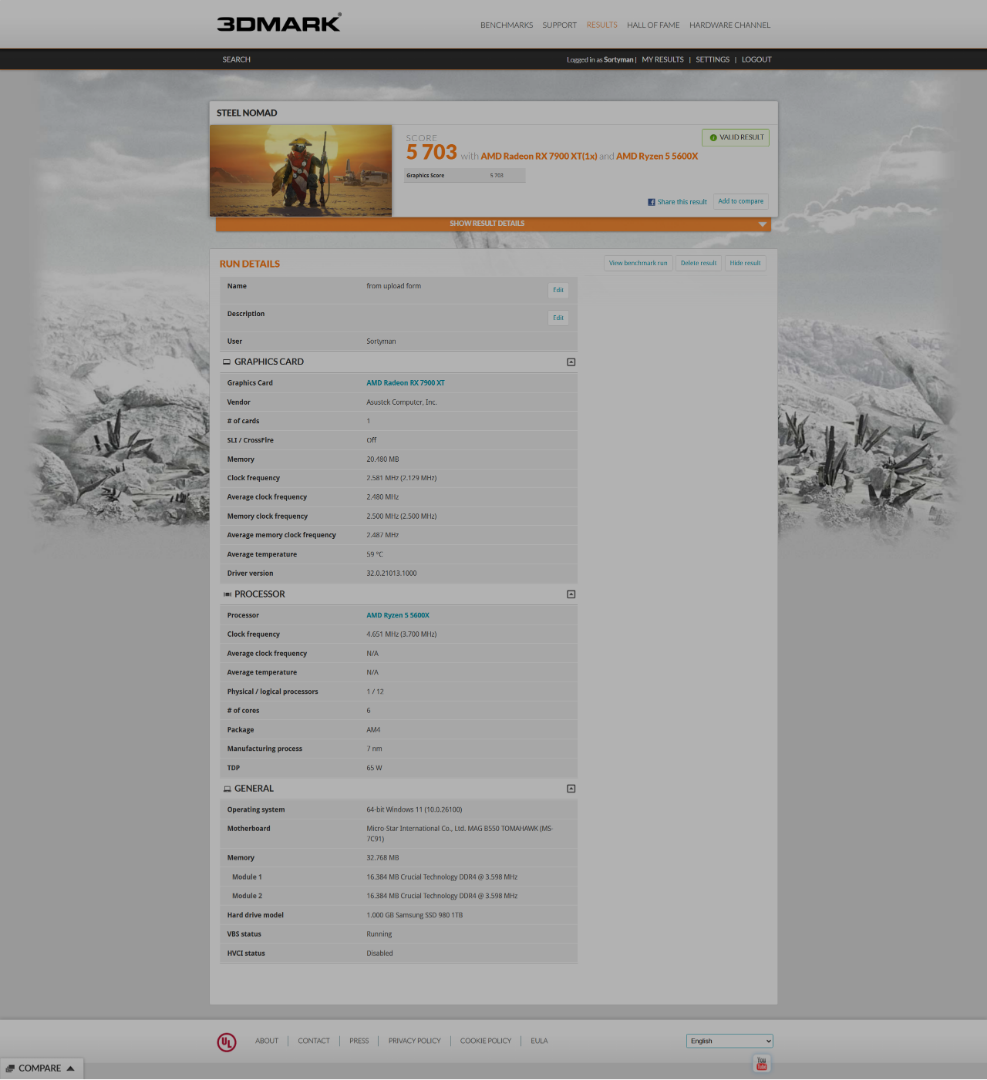This screenshot has height=1080, width=987.
Task: Click VBS status value 'Running'
Action: point(379,935)
